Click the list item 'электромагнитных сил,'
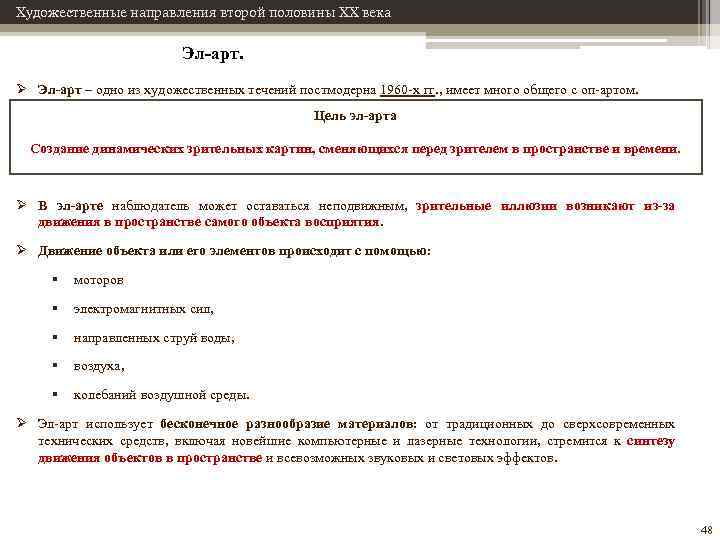 tap(144, 309)
